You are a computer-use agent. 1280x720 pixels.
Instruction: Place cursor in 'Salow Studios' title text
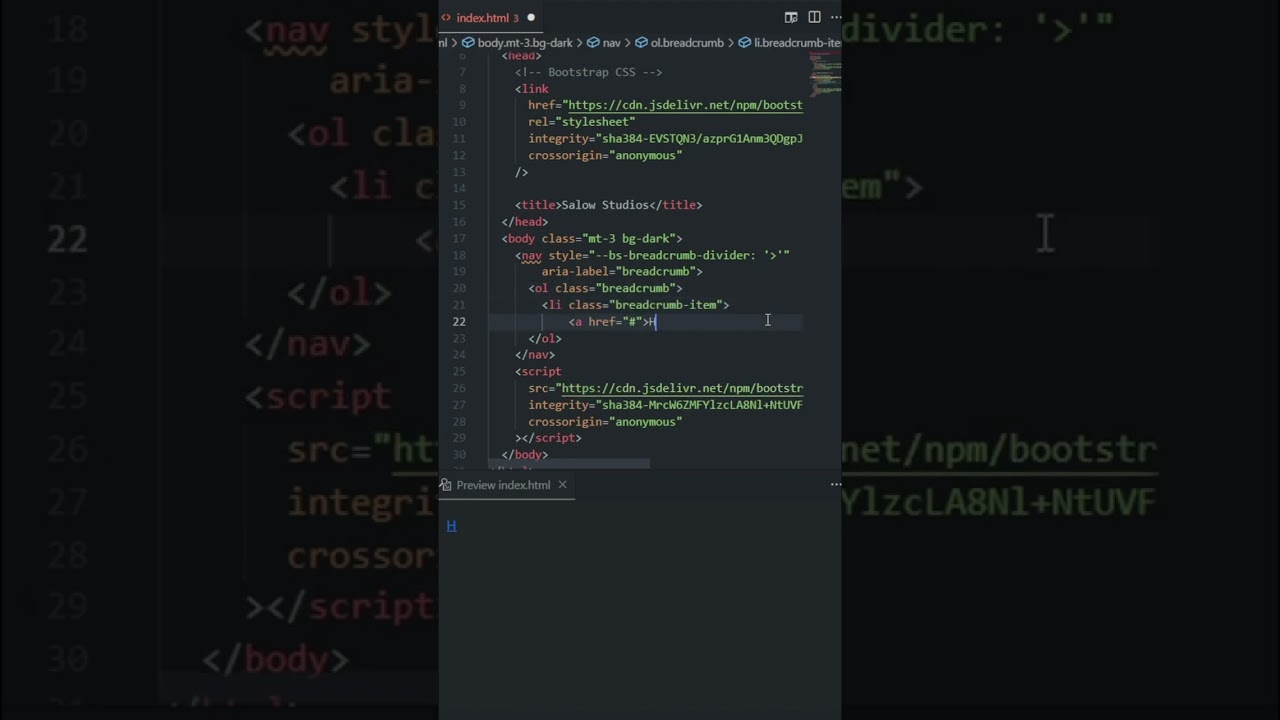coord(605,205)
